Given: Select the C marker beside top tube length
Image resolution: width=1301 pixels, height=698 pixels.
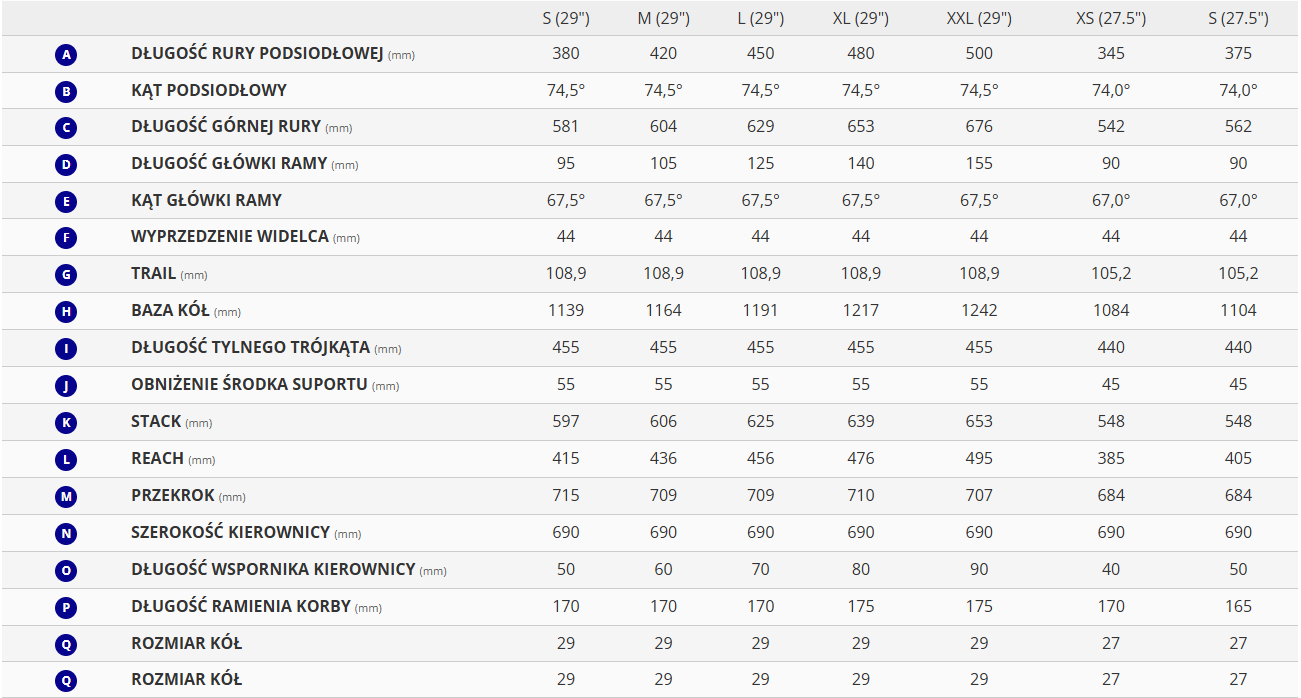Looking at the screenshot, I should coord(66,128).
